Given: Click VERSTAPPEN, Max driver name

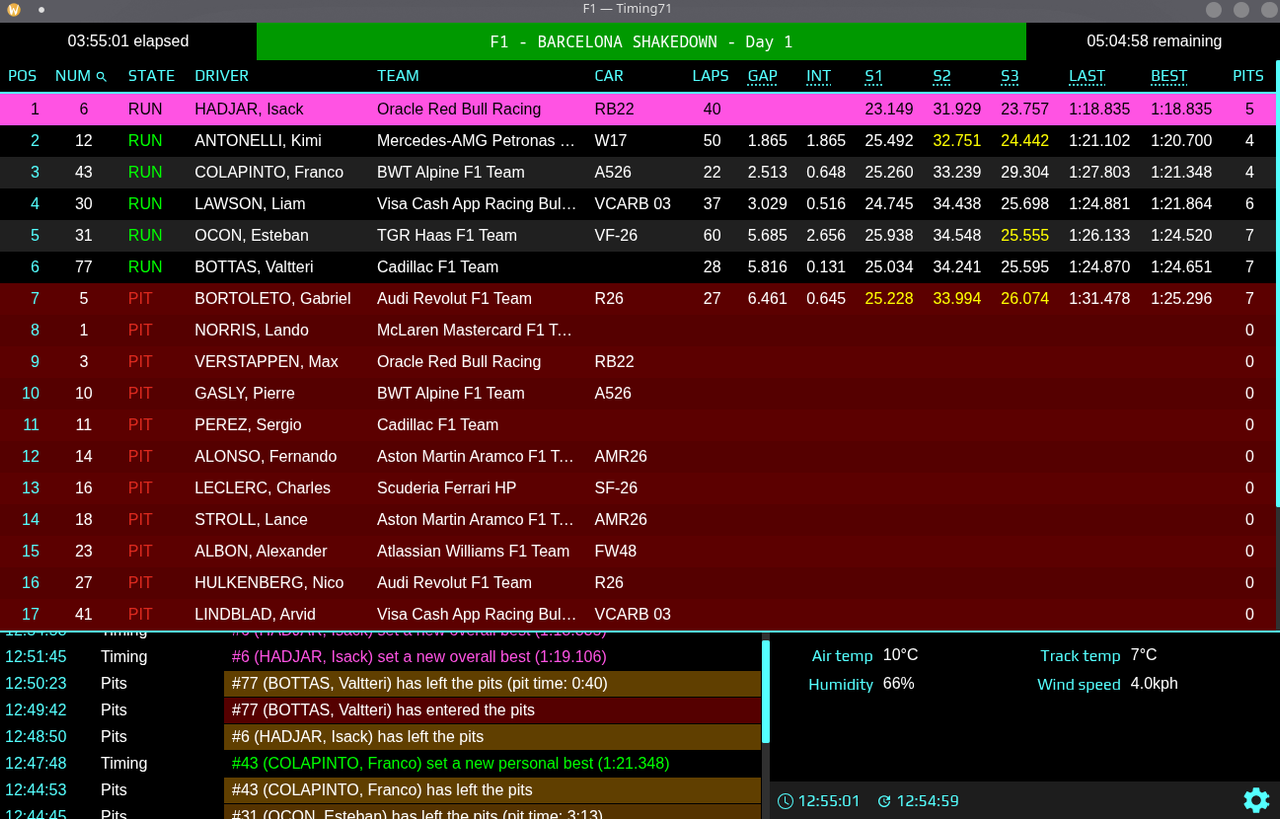Looking at the screenshot, I should [266, 362].
